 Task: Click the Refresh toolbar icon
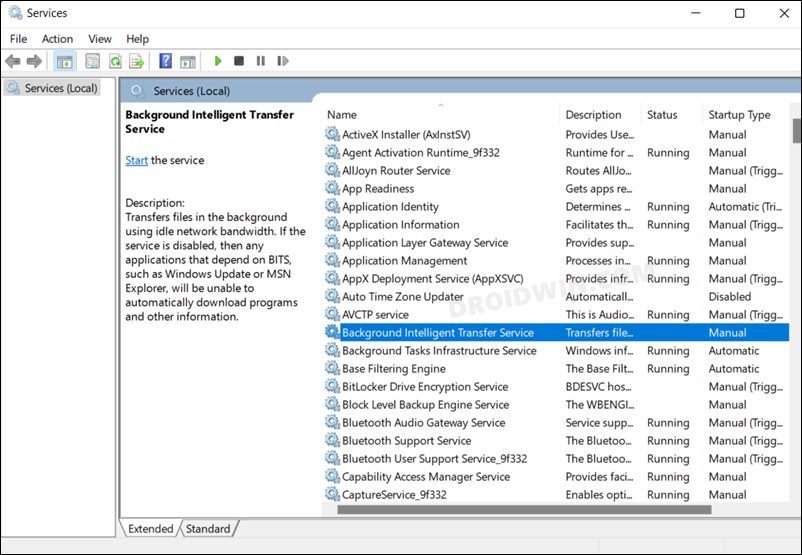[x=116, y=61]
